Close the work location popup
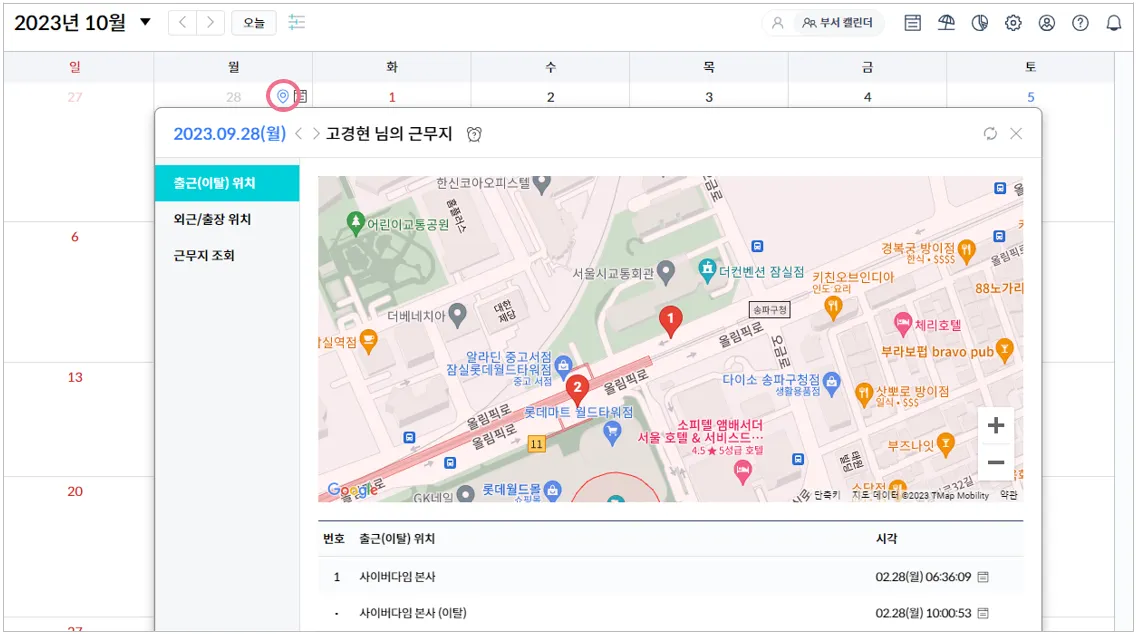The width and height of the screenshot is (1139, 634). pos(1016,134)
